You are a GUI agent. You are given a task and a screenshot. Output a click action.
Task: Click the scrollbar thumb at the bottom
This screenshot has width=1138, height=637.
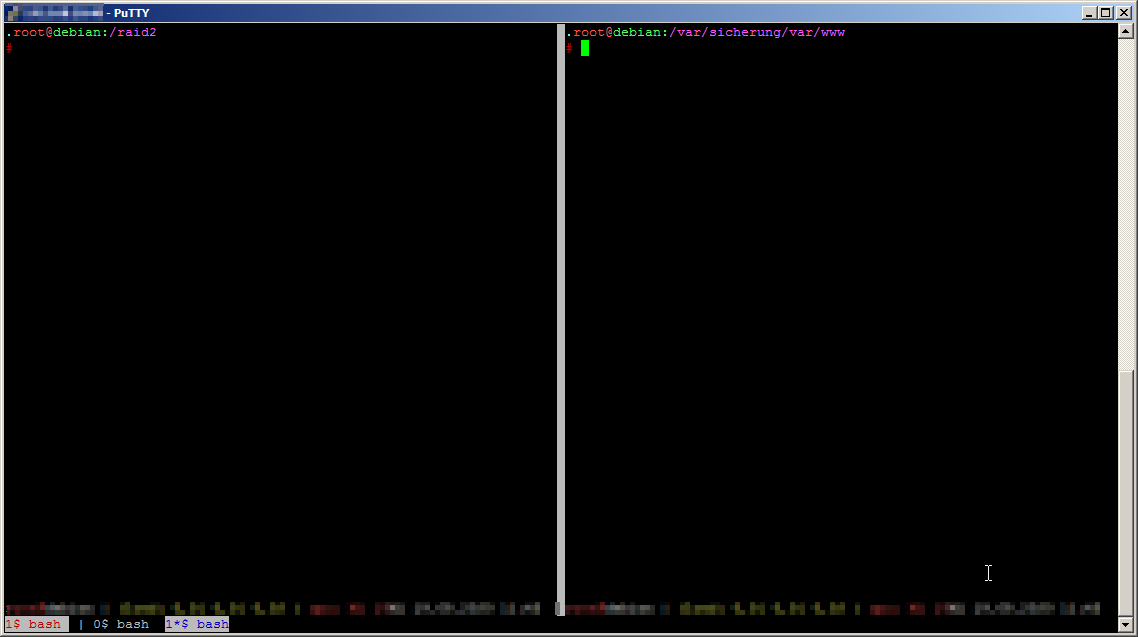pos(1126,492)
